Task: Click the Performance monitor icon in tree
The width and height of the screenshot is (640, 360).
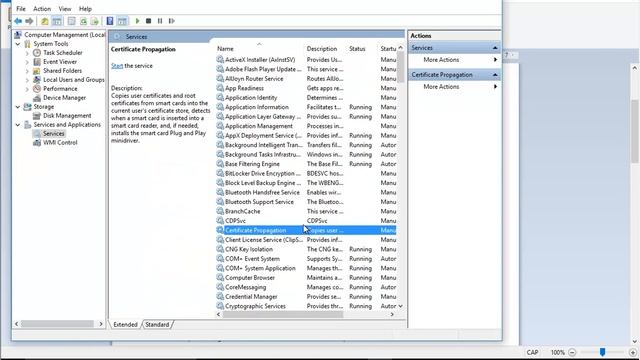Action: tap(37, 89)
